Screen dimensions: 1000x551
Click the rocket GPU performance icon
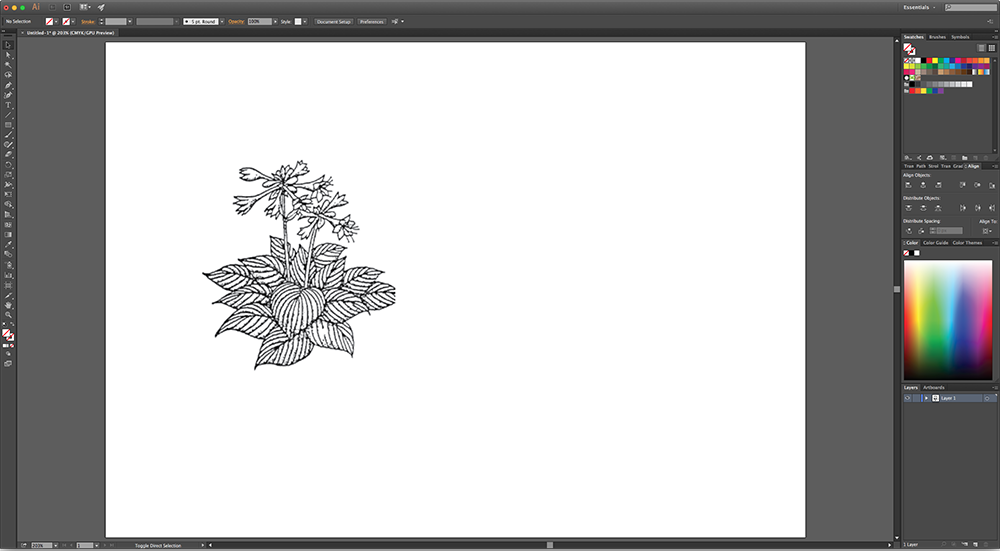click(101, 6)
